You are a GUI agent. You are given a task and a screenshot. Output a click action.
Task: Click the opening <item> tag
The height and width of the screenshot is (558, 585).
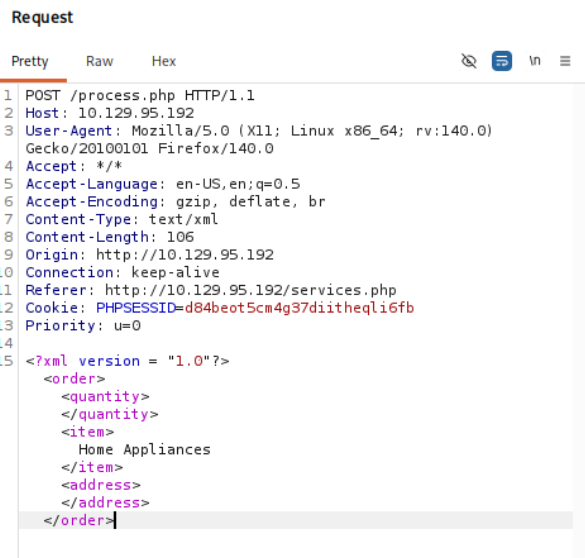point(88,432)
